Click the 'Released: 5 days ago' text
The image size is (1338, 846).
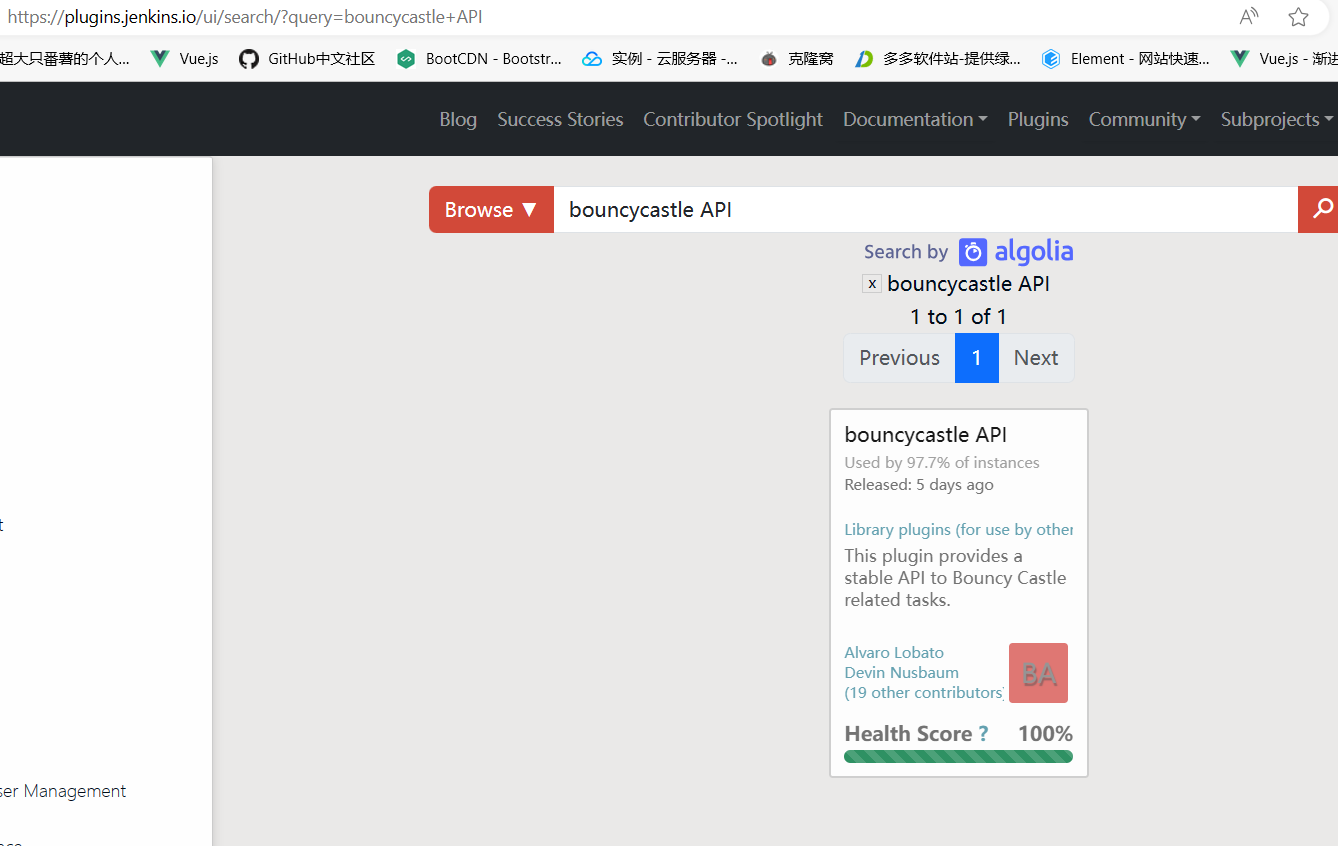(x=919, y=485)
